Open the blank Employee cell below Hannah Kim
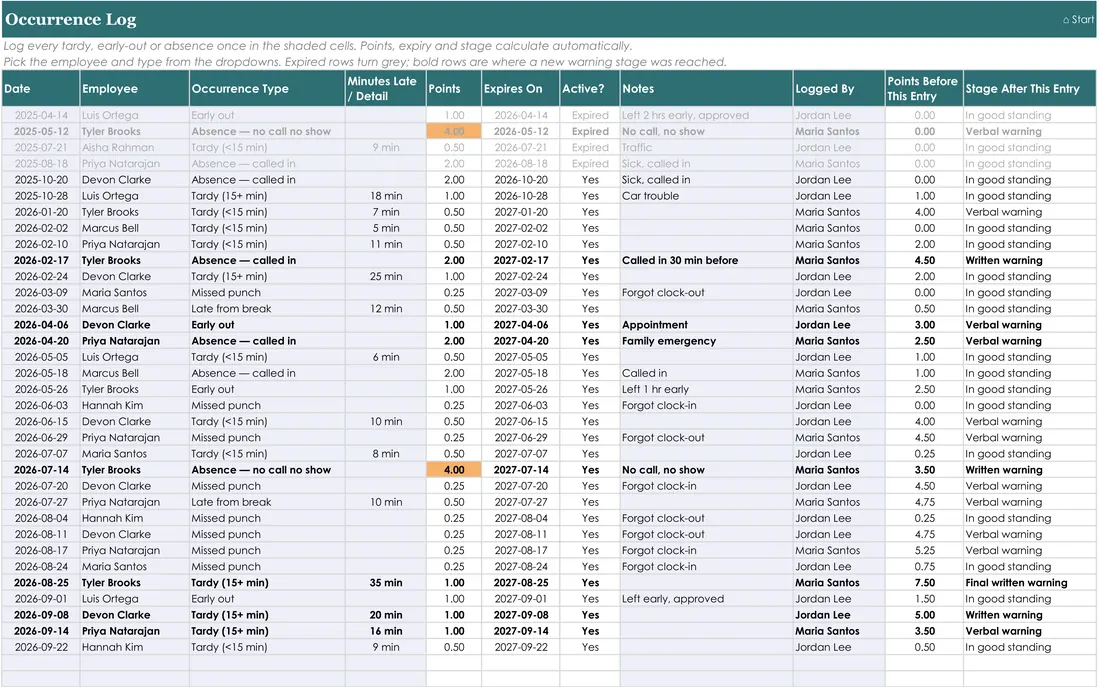The width and height of the screenshot is (1100, 687). (135, 664)
